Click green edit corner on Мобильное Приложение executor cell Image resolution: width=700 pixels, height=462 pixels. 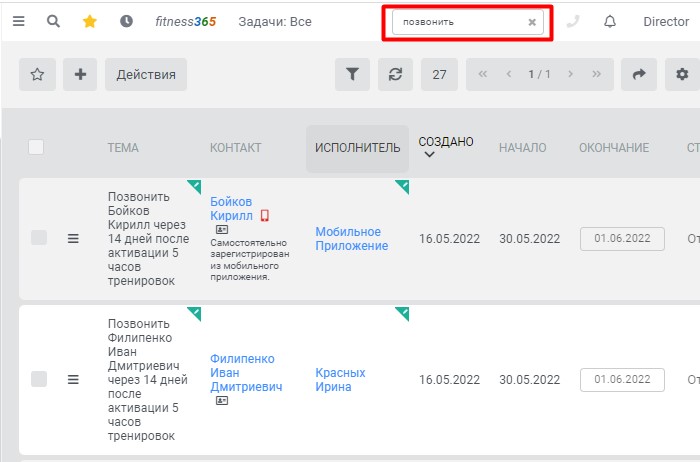click(x=403, y=186)
